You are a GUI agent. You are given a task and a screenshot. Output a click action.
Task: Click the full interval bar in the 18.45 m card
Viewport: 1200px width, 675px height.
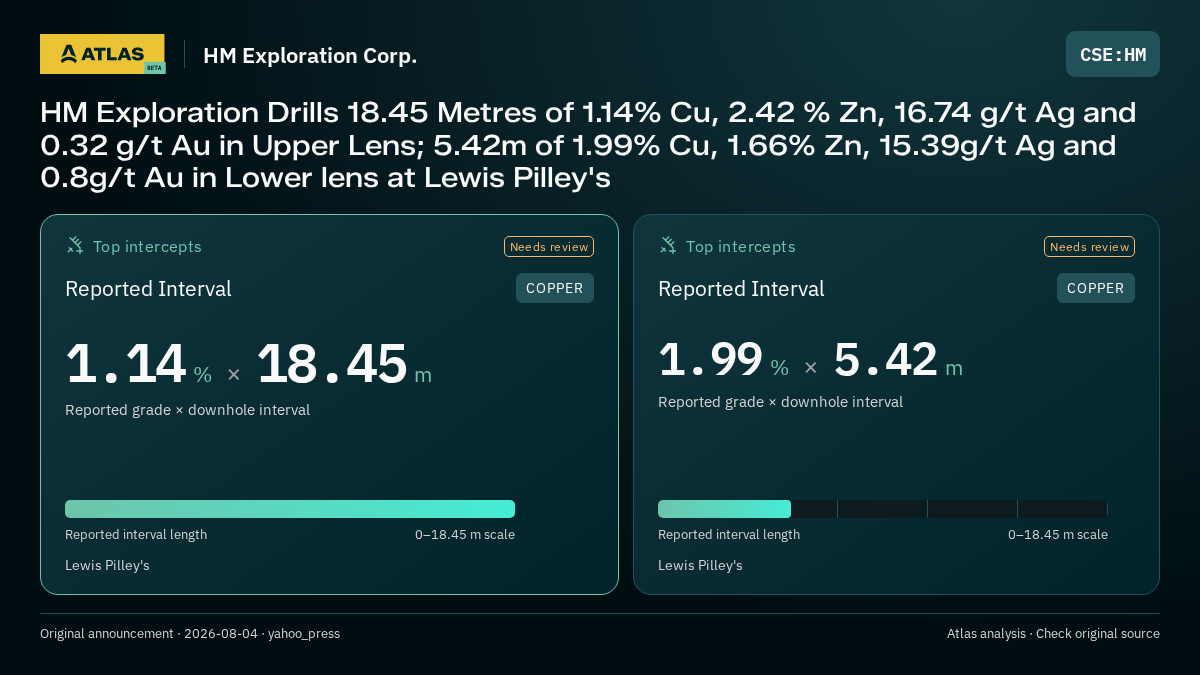pos(290,509)
